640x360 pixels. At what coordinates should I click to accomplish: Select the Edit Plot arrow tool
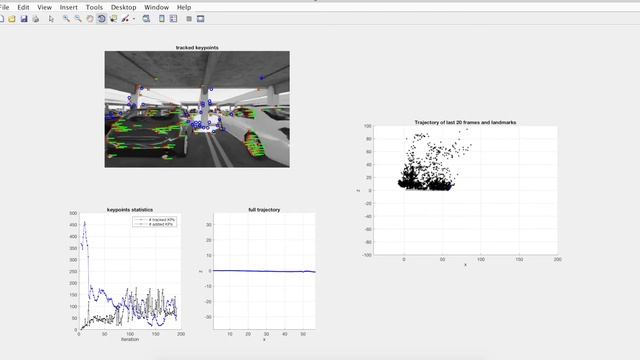pyautogui.click(x=51, y=19)
